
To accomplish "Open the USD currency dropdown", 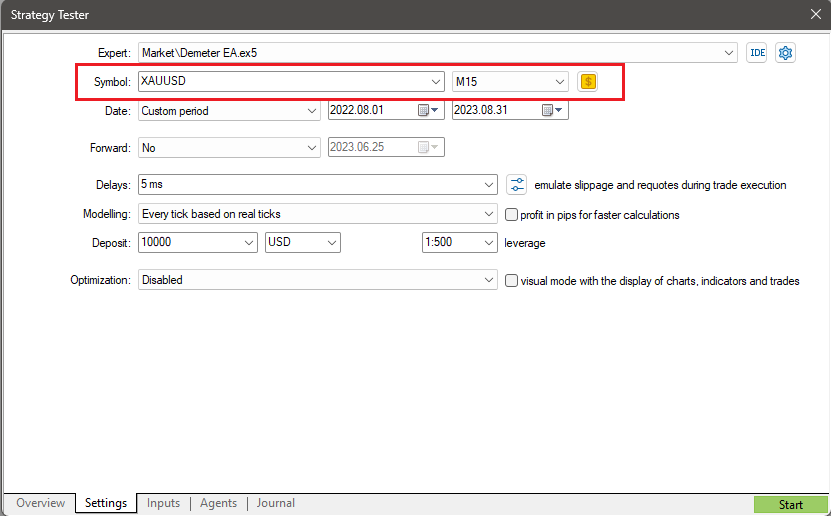I will pyautogui.click(x=332, y=243).
